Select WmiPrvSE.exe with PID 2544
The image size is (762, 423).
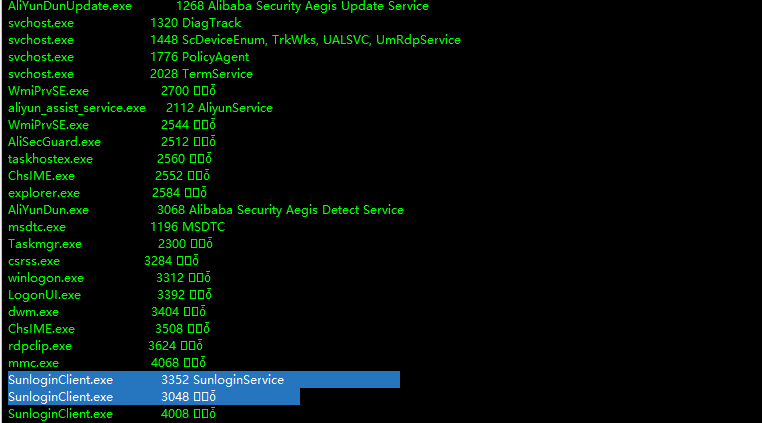112,125
